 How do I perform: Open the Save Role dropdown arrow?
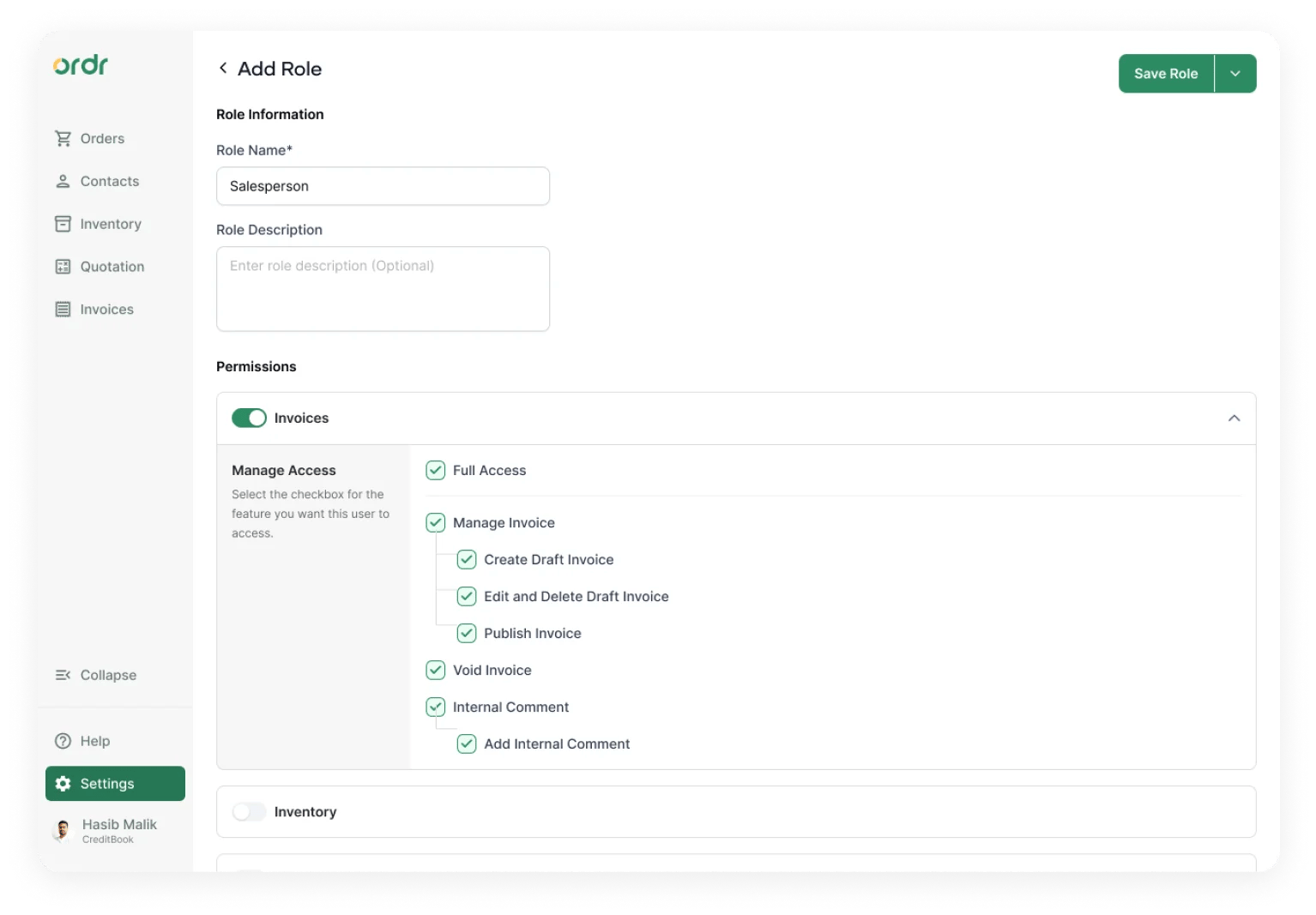point(1235,74)
